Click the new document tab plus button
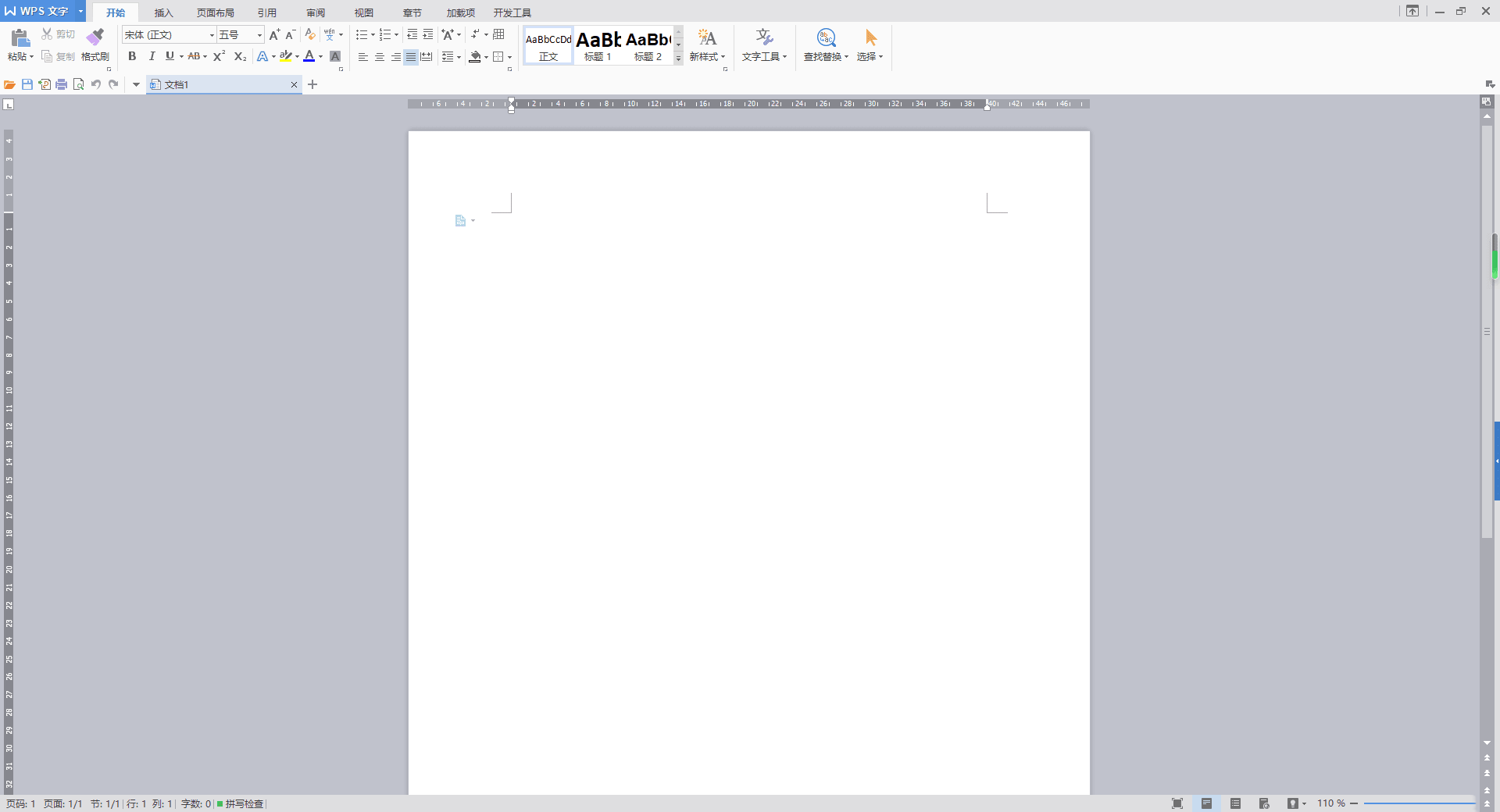 [x=312, y=84]
